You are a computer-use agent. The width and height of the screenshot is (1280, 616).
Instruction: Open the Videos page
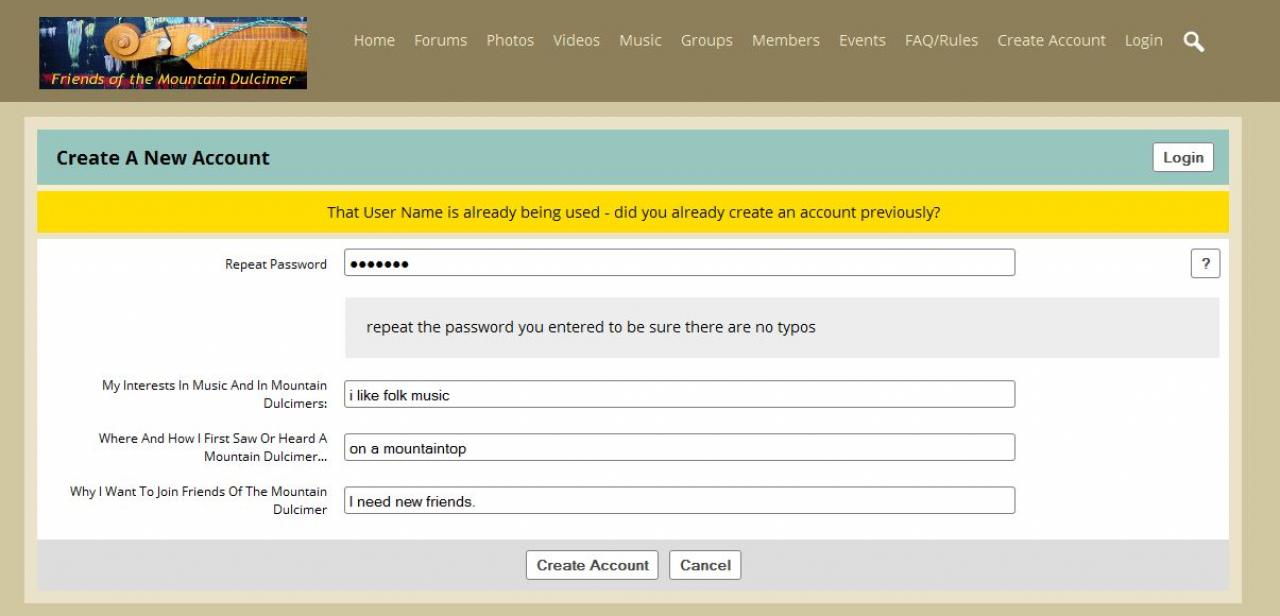(x=576, y=41)
